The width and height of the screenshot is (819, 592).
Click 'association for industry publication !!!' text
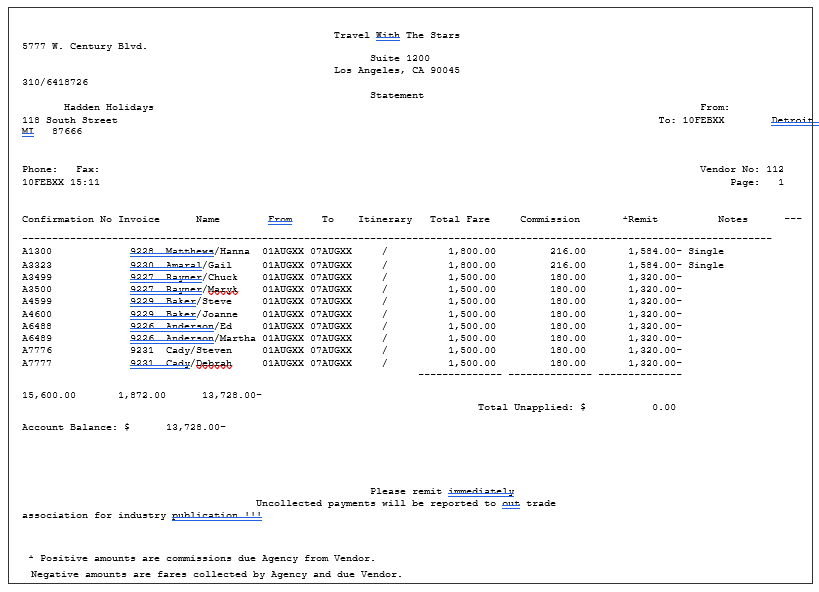[x=142, y=515]
